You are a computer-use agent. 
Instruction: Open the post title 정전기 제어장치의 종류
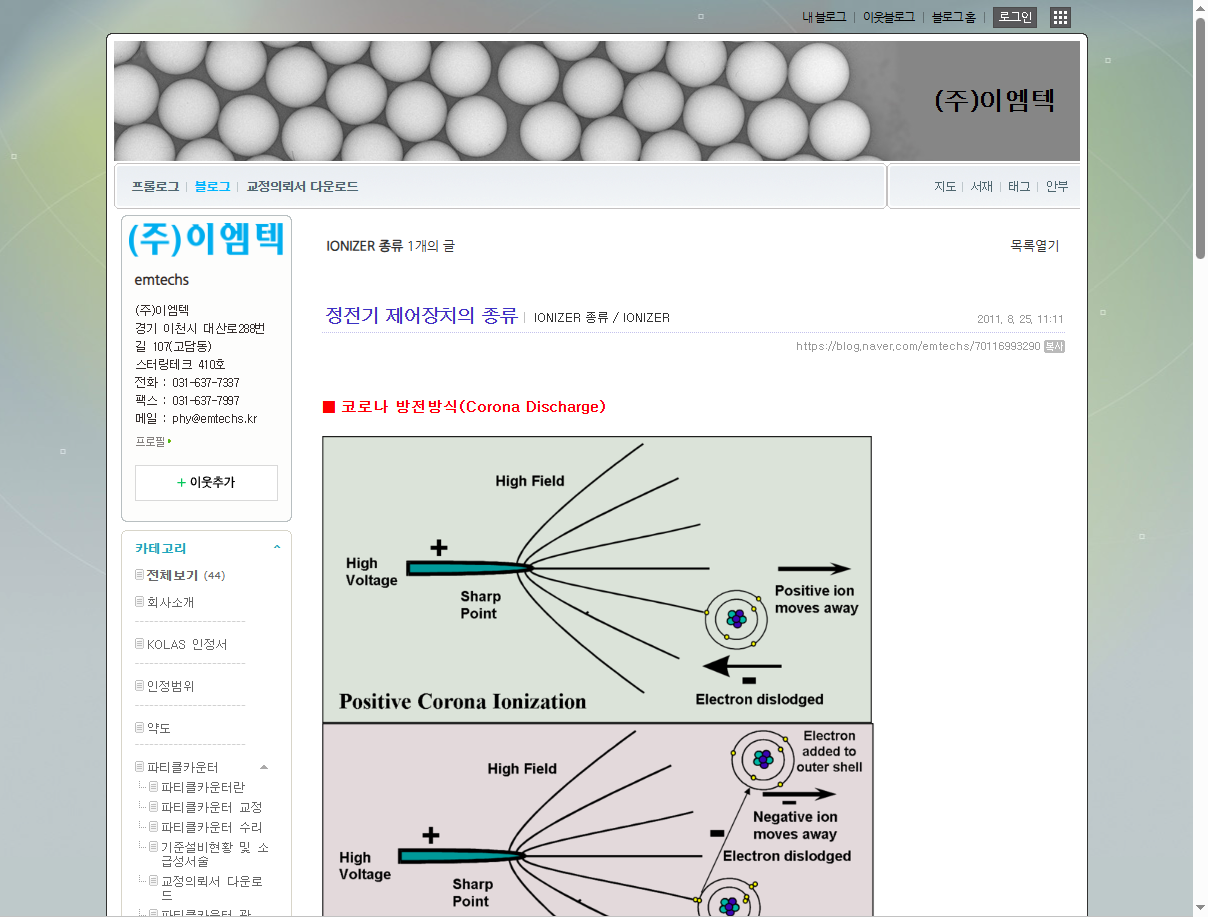point(421,316)
